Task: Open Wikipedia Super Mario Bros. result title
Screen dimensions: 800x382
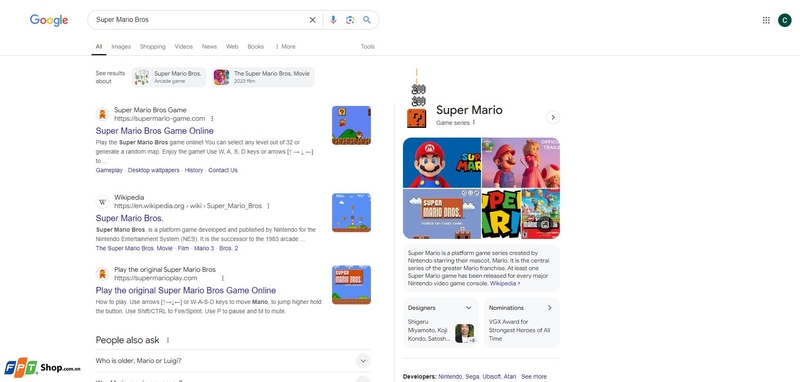Action: pyautogui.click(x=130, y=218)
